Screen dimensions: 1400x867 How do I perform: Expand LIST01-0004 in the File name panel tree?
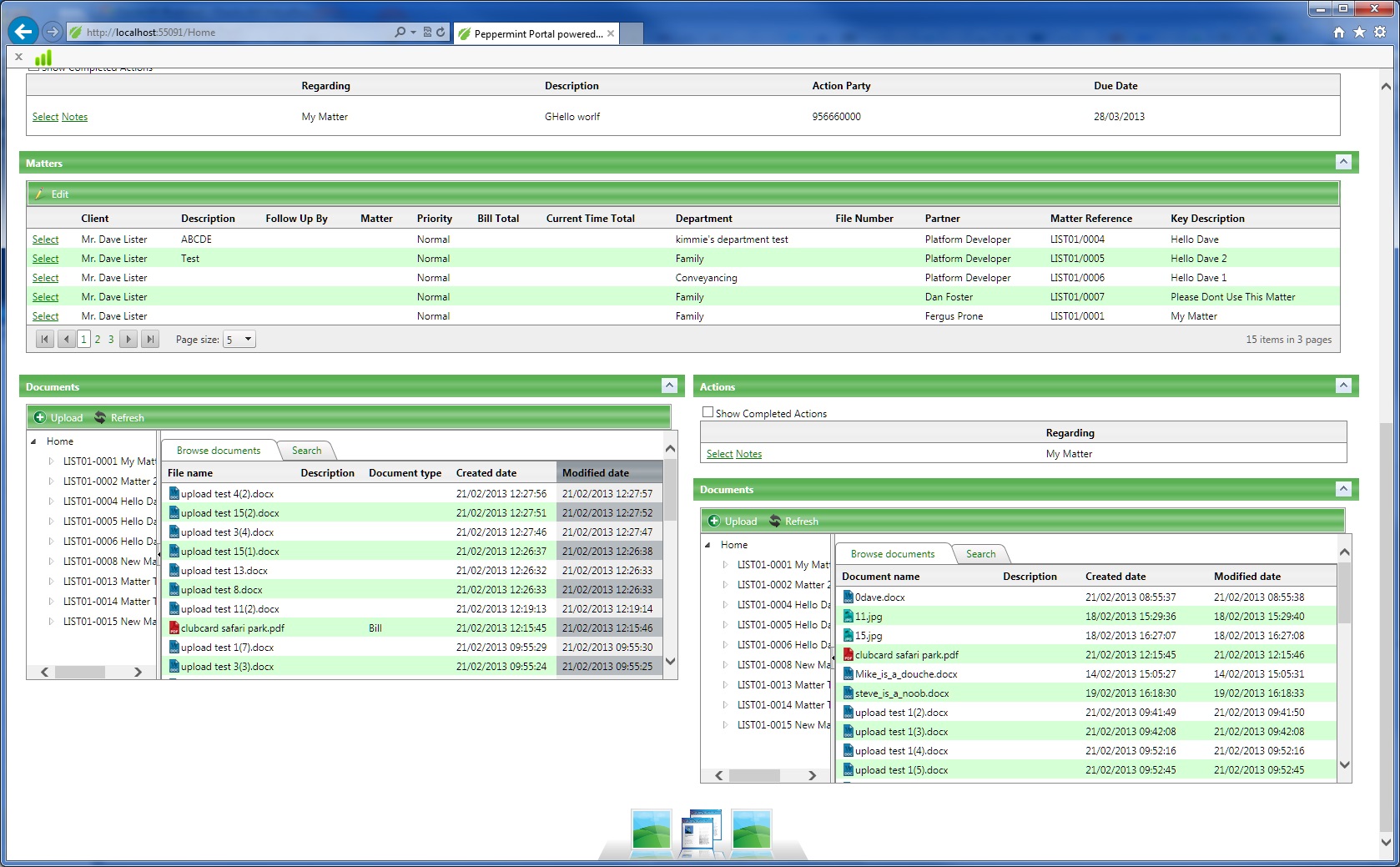click(51, 501)
